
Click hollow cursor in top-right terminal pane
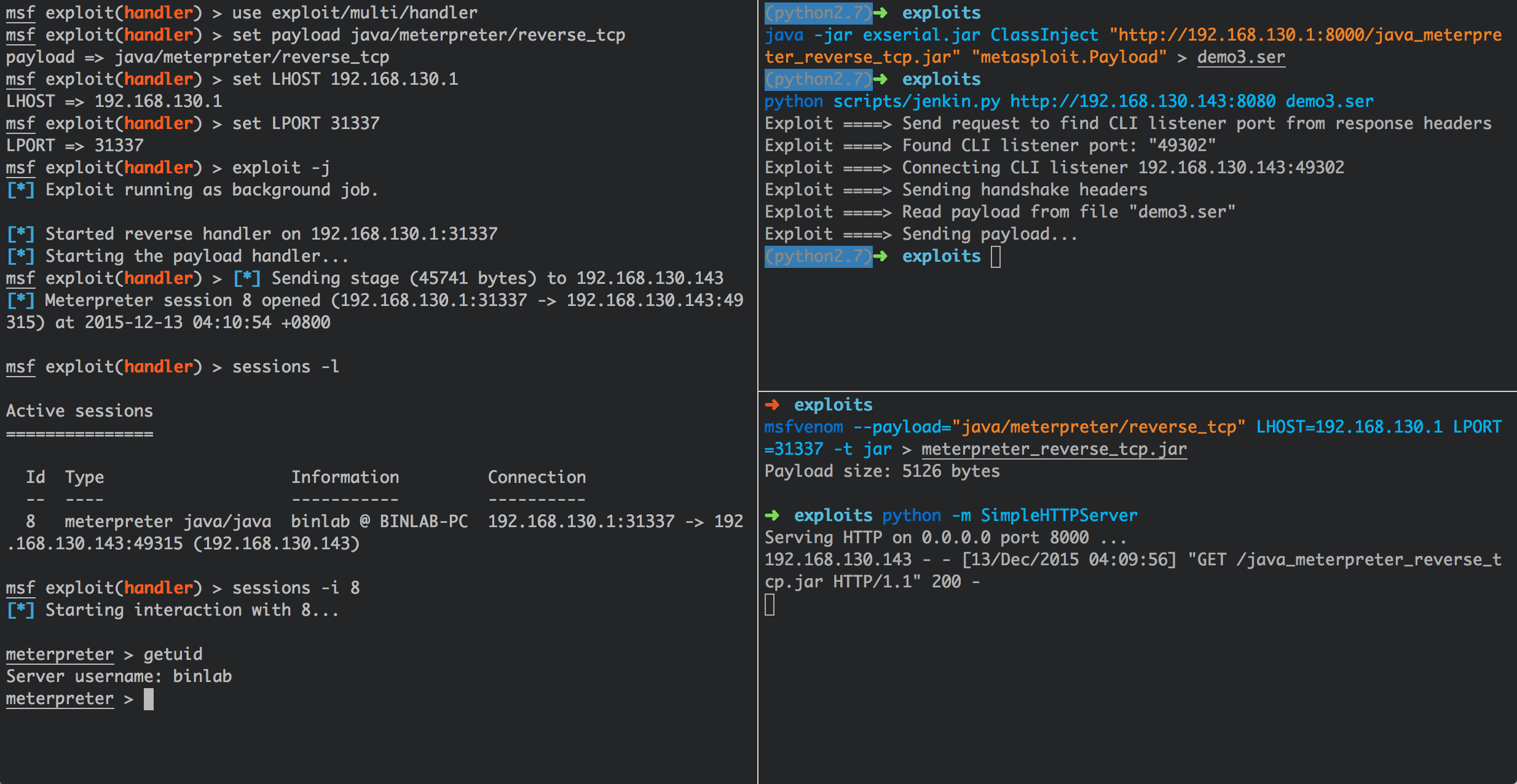pyautogui.click(x=996, y=257)
